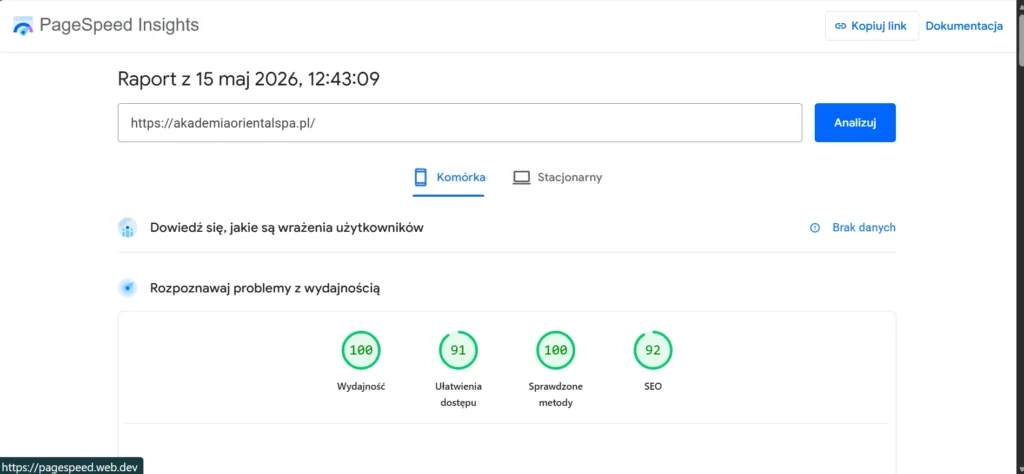Click the heading Dowiedz się, jakie są wrażenia użytkowników
The width and height of the screenshot is (1024, 474).
coord(287,228)
